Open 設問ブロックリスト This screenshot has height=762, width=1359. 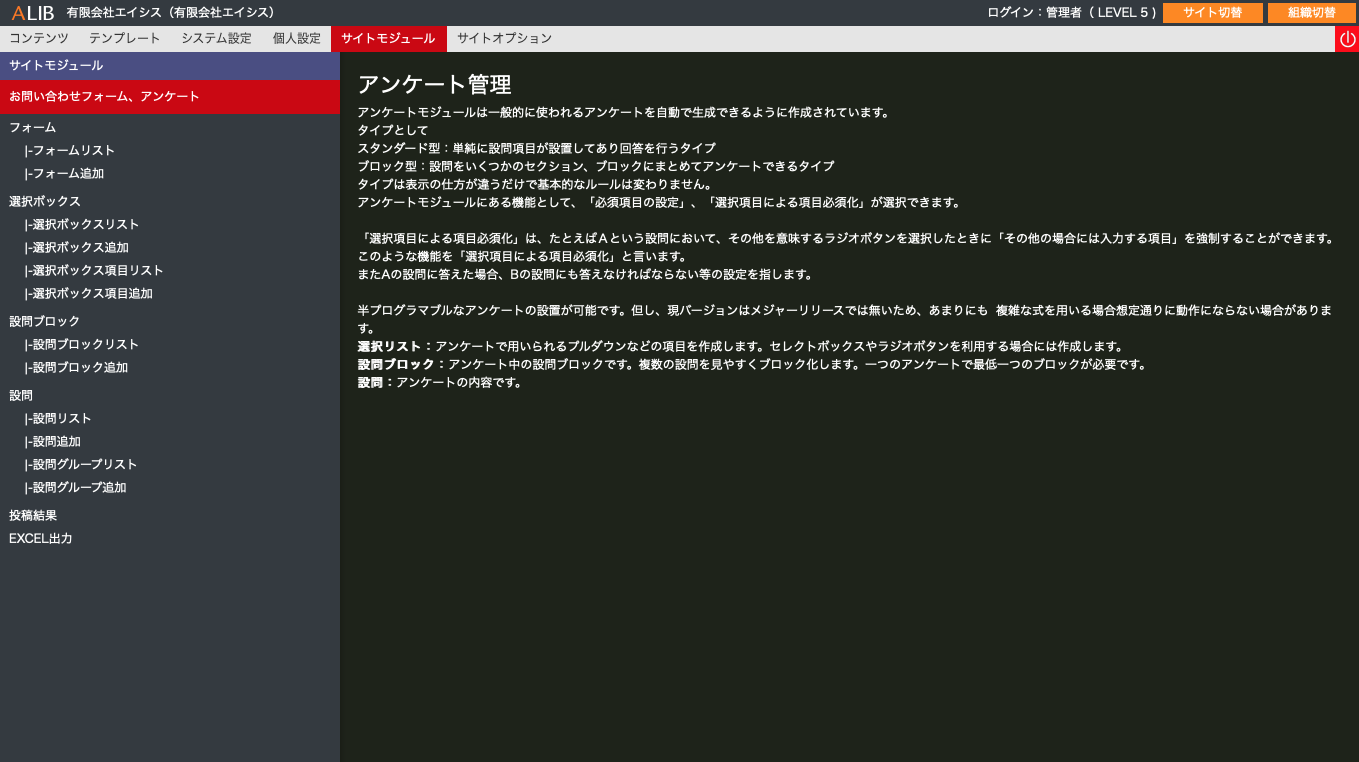(x=85, y=345)
